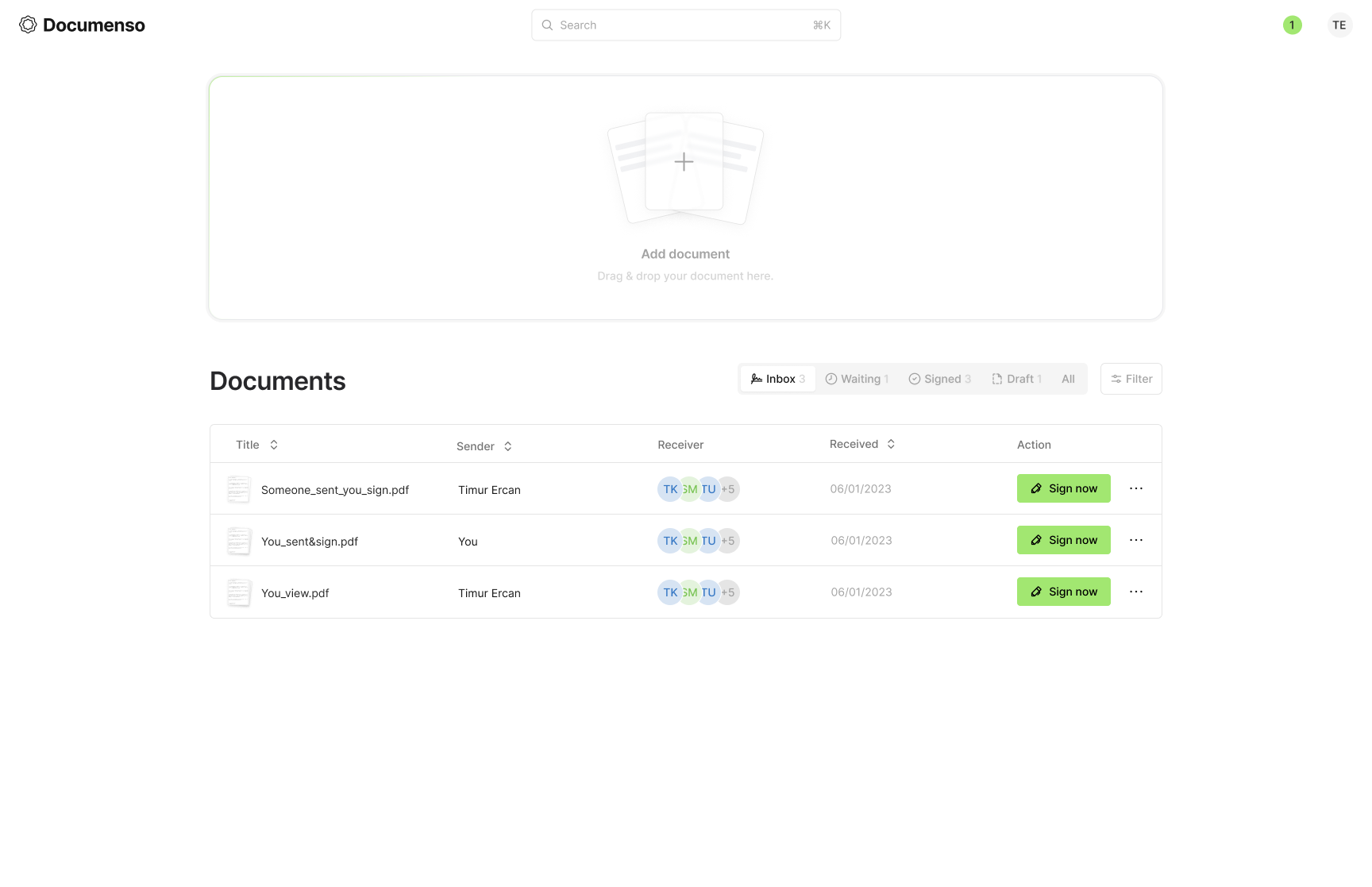This screenshot has height=887, width=1372.
Task: Toggle sorting on the Received column
Action: 890,444
